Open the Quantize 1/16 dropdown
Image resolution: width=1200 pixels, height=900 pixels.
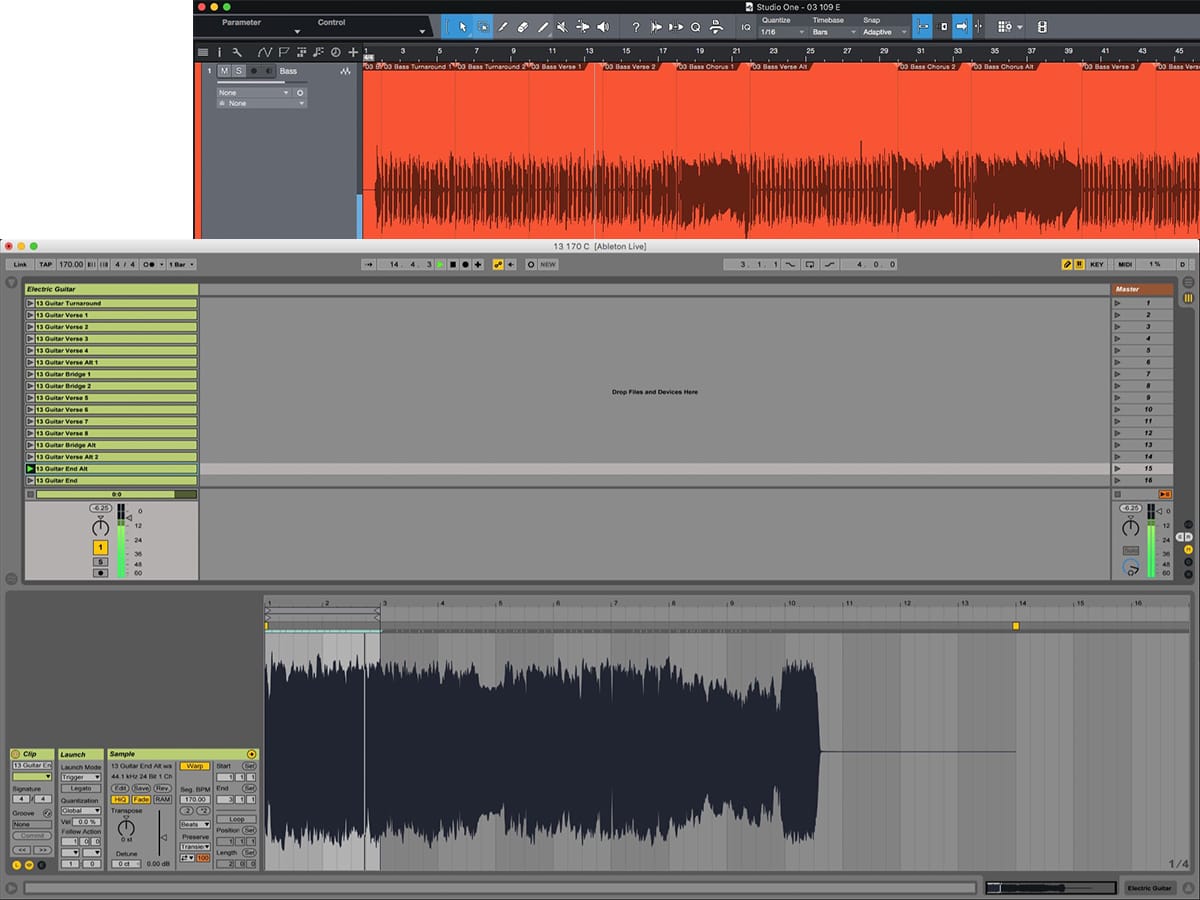[x=782, y=32]
